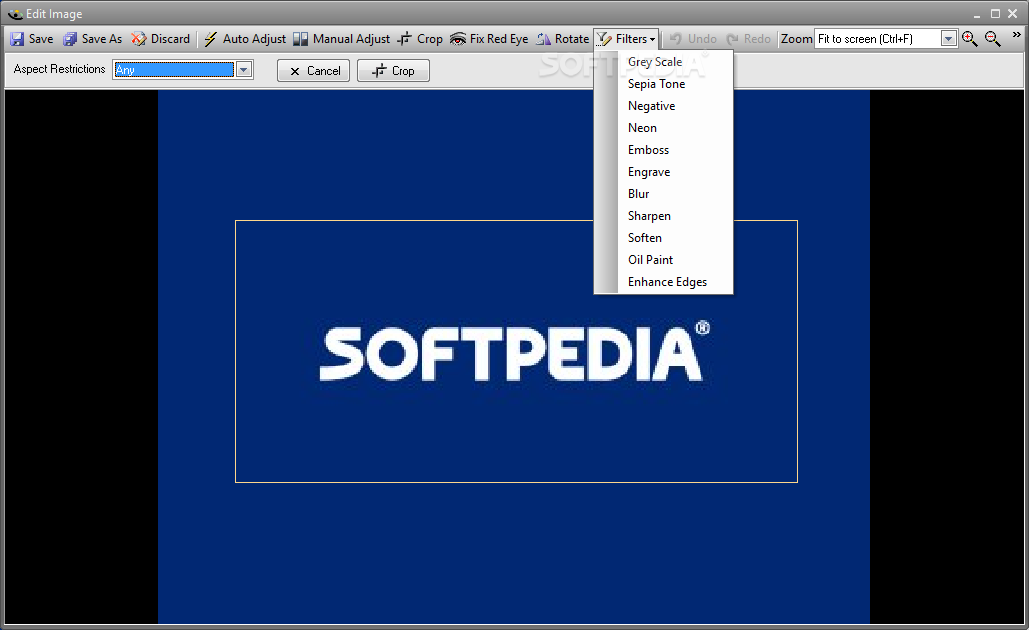The image size is (1029, 630).
Task: Close the Edit Image window
Action: click(x=1013, y=13)
